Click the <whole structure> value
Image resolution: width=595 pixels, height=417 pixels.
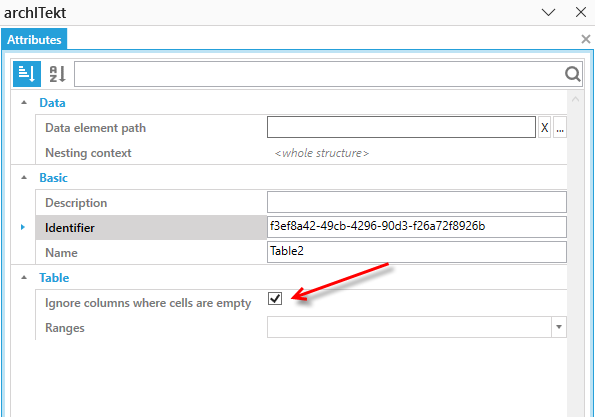tap(321, 153)
